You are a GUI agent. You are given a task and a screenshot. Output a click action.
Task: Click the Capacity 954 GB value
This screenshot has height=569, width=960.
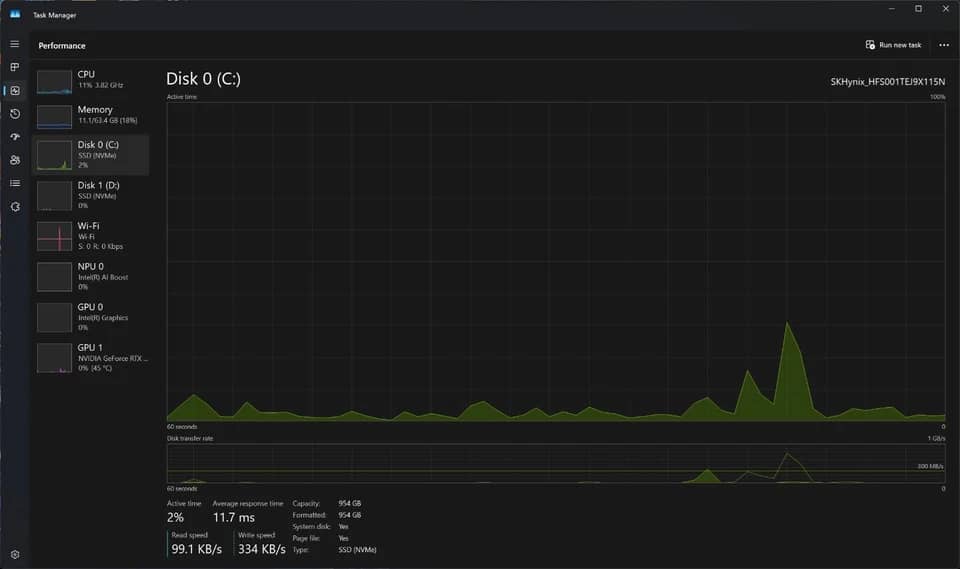[x=350, y=503]
